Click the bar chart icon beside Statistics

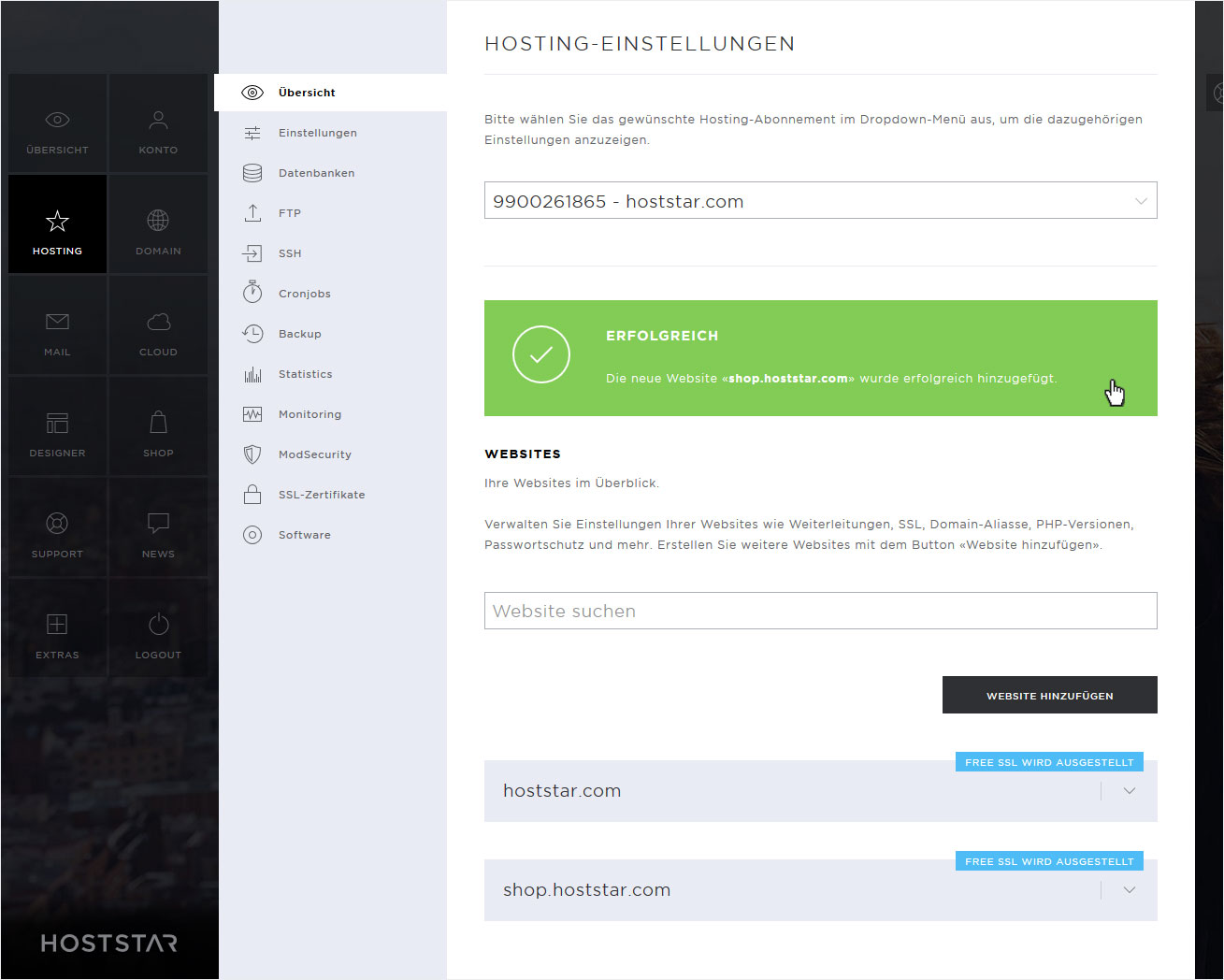click(252, 375)
